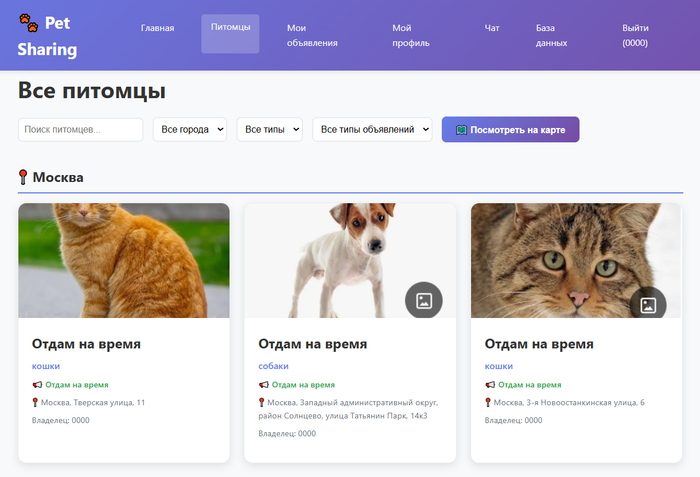Click the image gallery icon on dog photo
This screenshot has height=477, width=700.
click(423, 301)
